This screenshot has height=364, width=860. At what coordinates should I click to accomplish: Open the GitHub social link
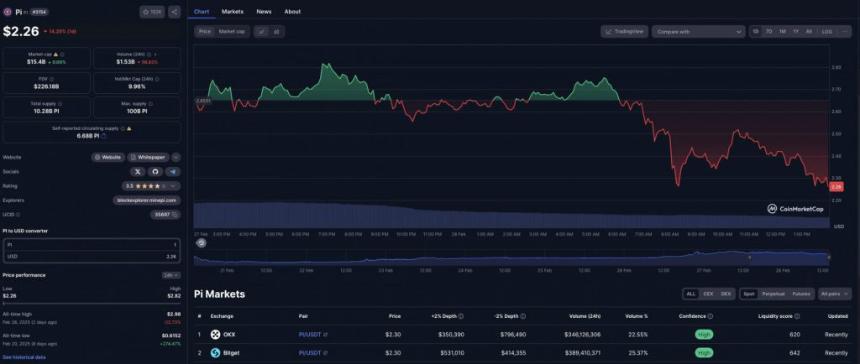155,172
